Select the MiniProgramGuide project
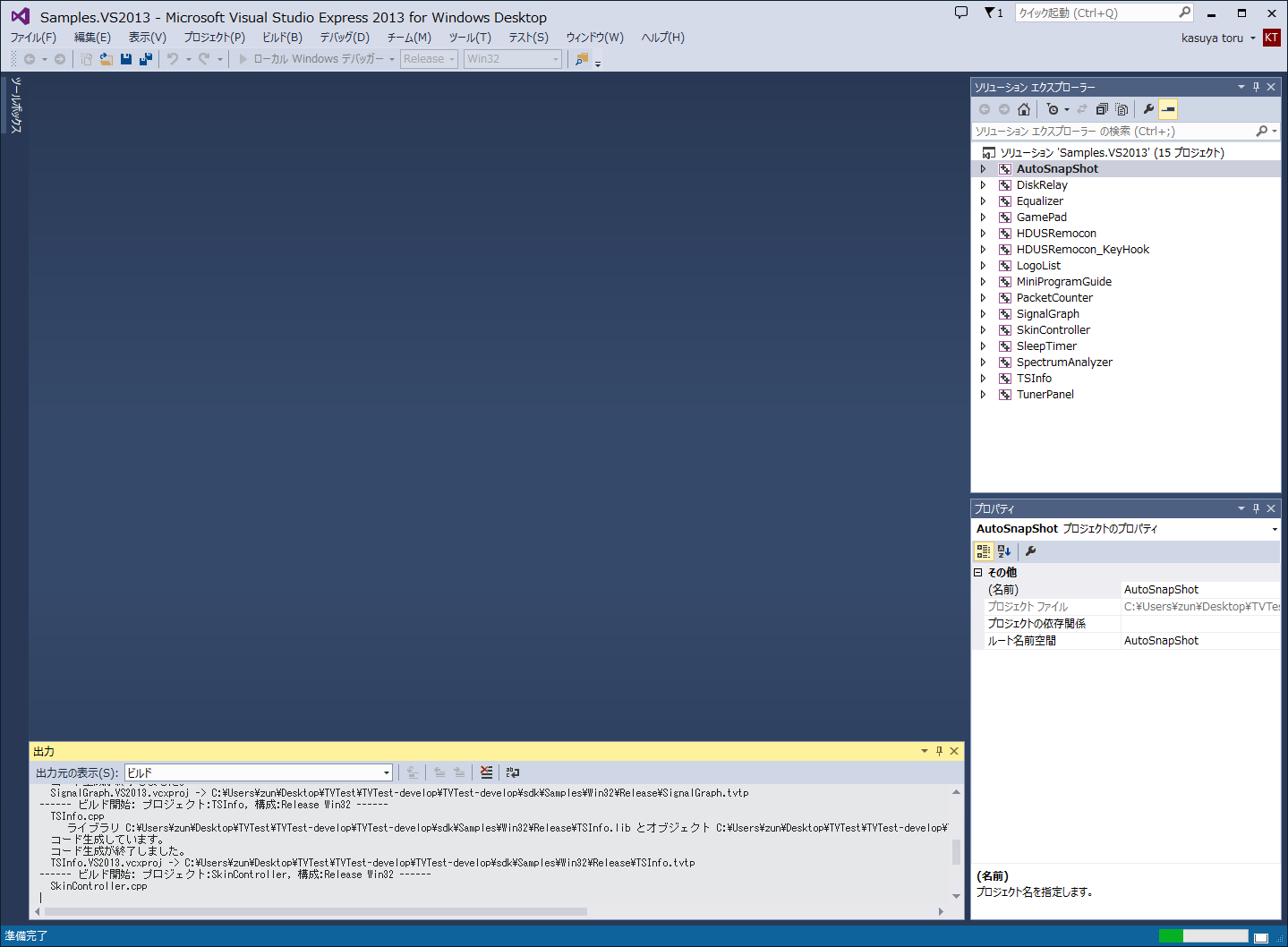The width and height of the screenshot is (1288, 947). [x=1063, y=282]
